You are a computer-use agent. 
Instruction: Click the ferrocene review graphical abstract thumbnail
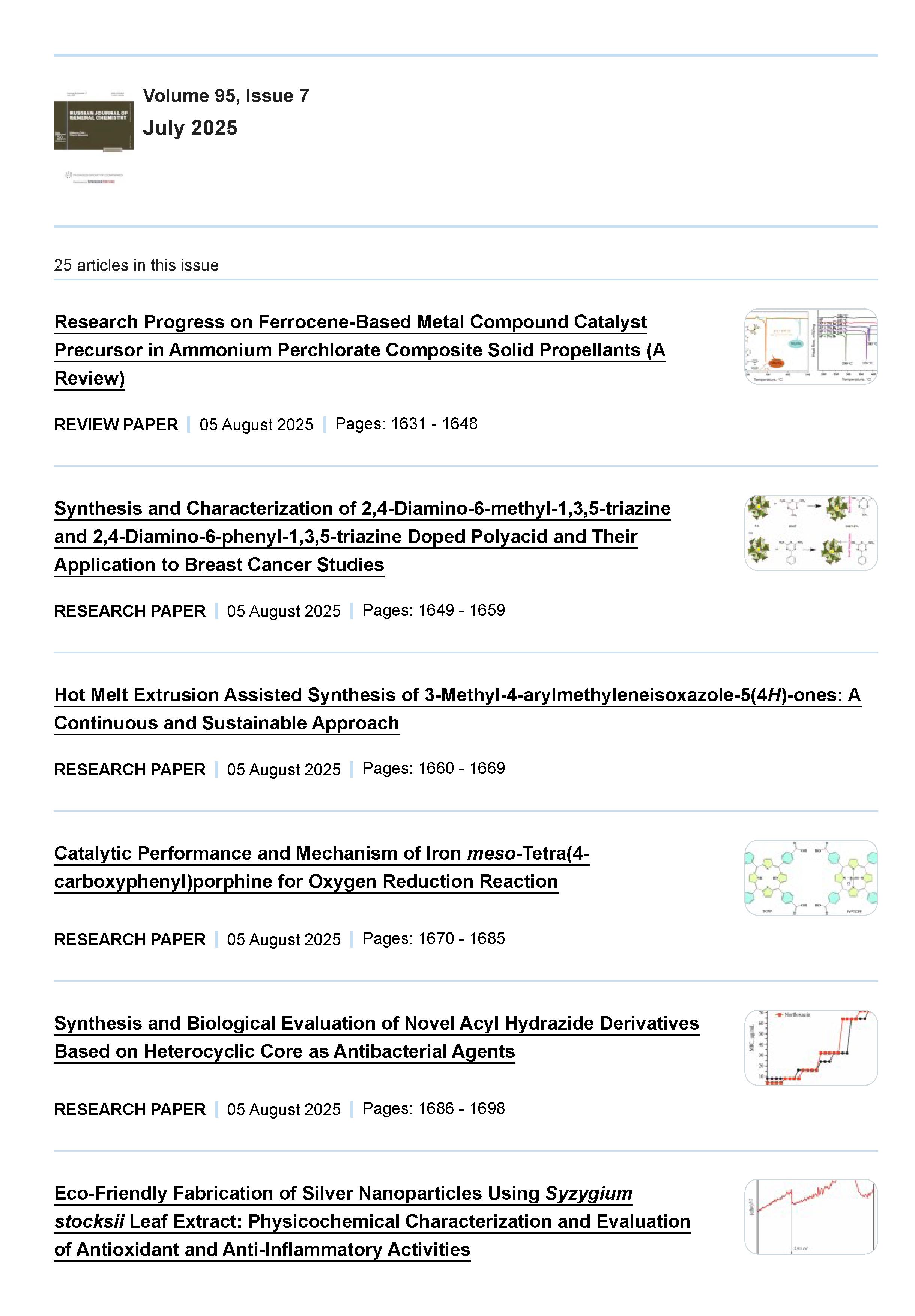(x=810, y=346)
